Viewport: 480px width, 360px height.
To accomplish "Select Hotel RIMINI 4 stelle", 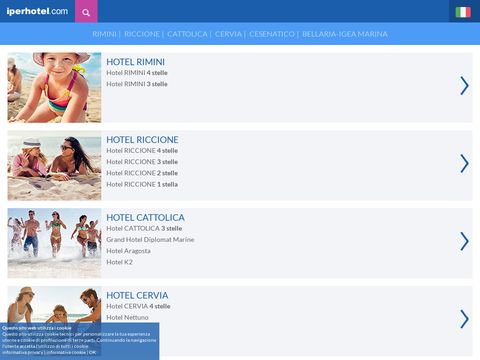I will pos(137,73).
